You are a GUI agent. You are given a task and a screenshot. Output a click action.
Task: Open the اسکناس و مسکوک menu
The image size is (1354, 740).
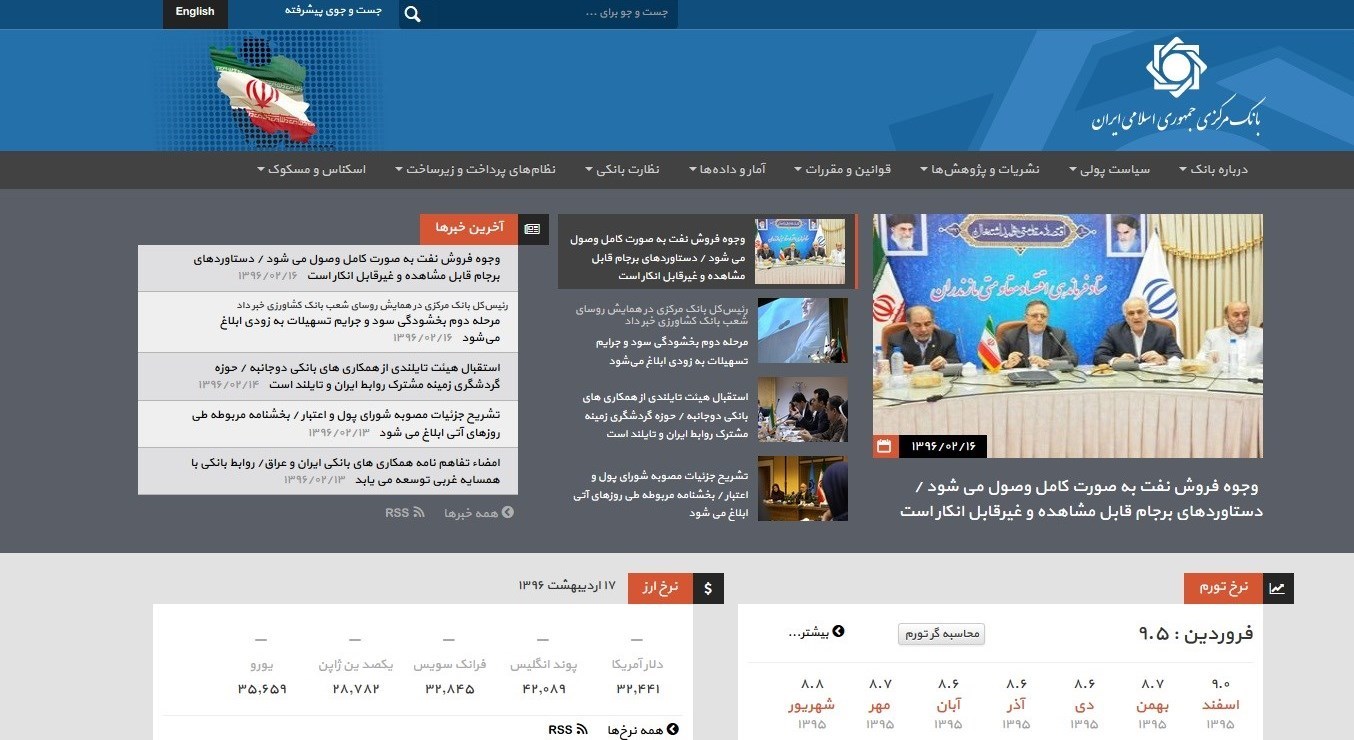coord(312,170)
